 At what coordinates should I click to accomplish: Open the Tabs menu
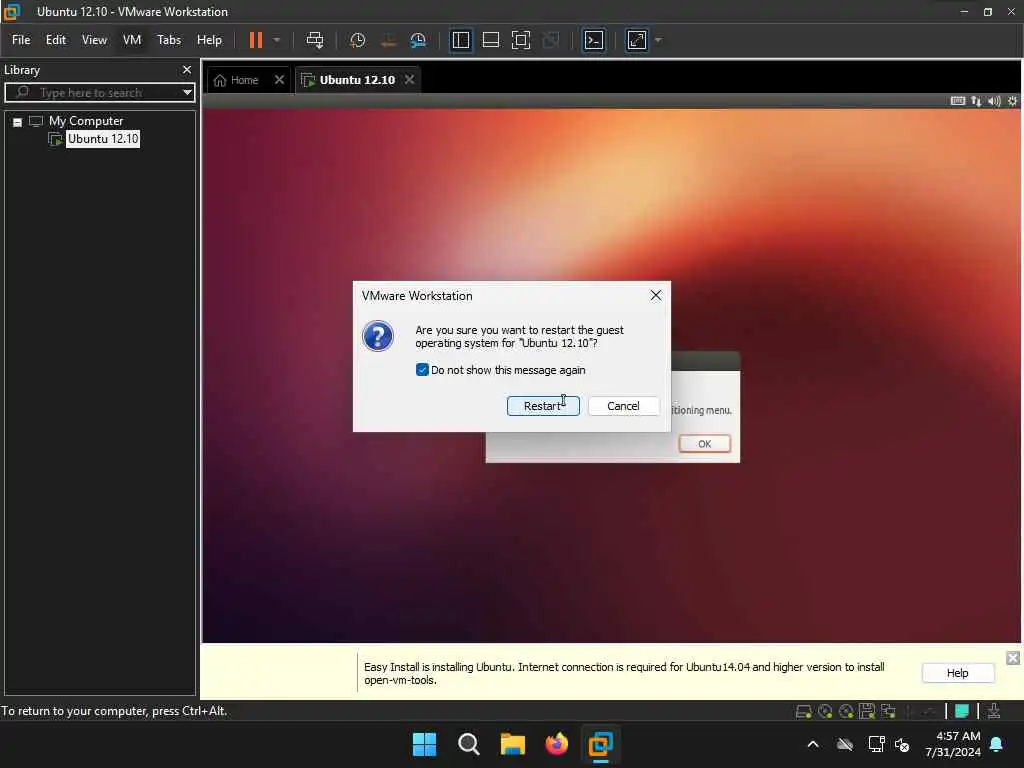click(x=168, y=40)
